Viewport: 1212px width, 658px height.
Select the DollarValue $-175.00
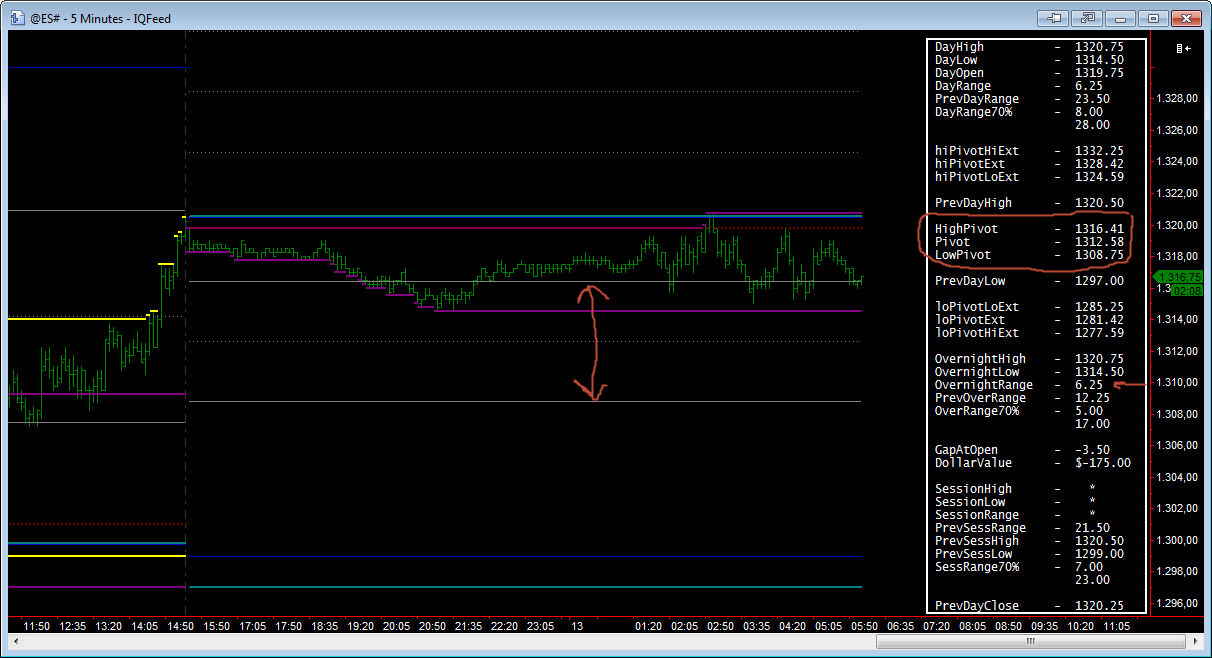click(x=1103, y=463)
